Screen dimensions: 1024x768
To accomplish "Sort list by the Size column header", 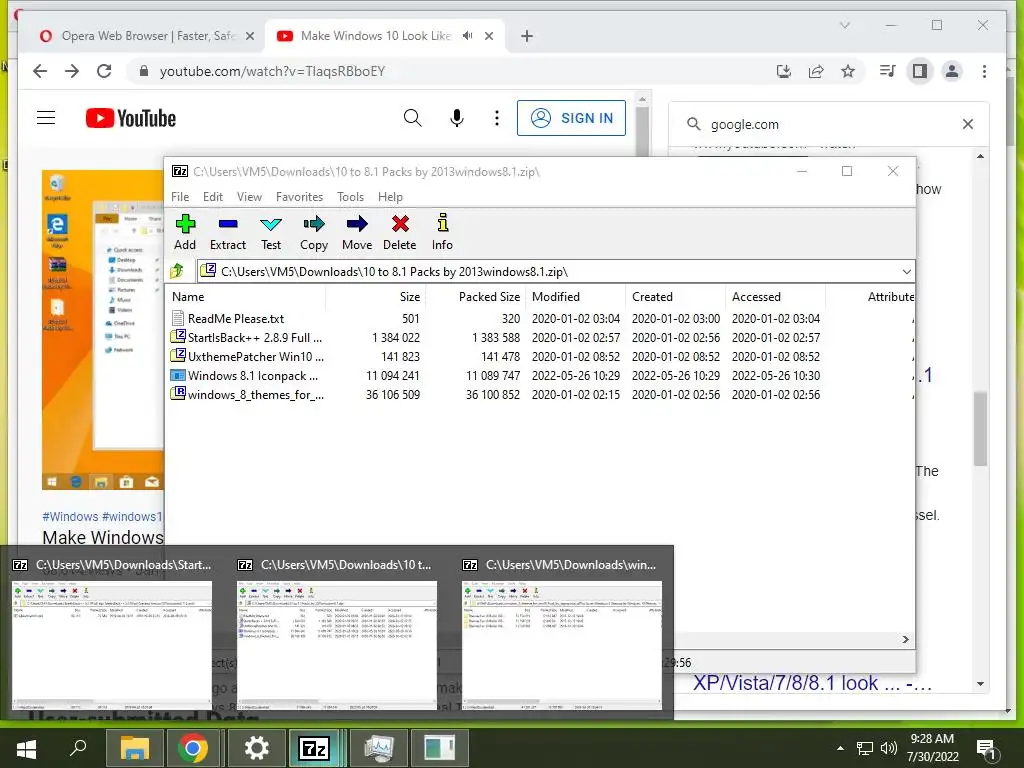I will tap(376, 296).
